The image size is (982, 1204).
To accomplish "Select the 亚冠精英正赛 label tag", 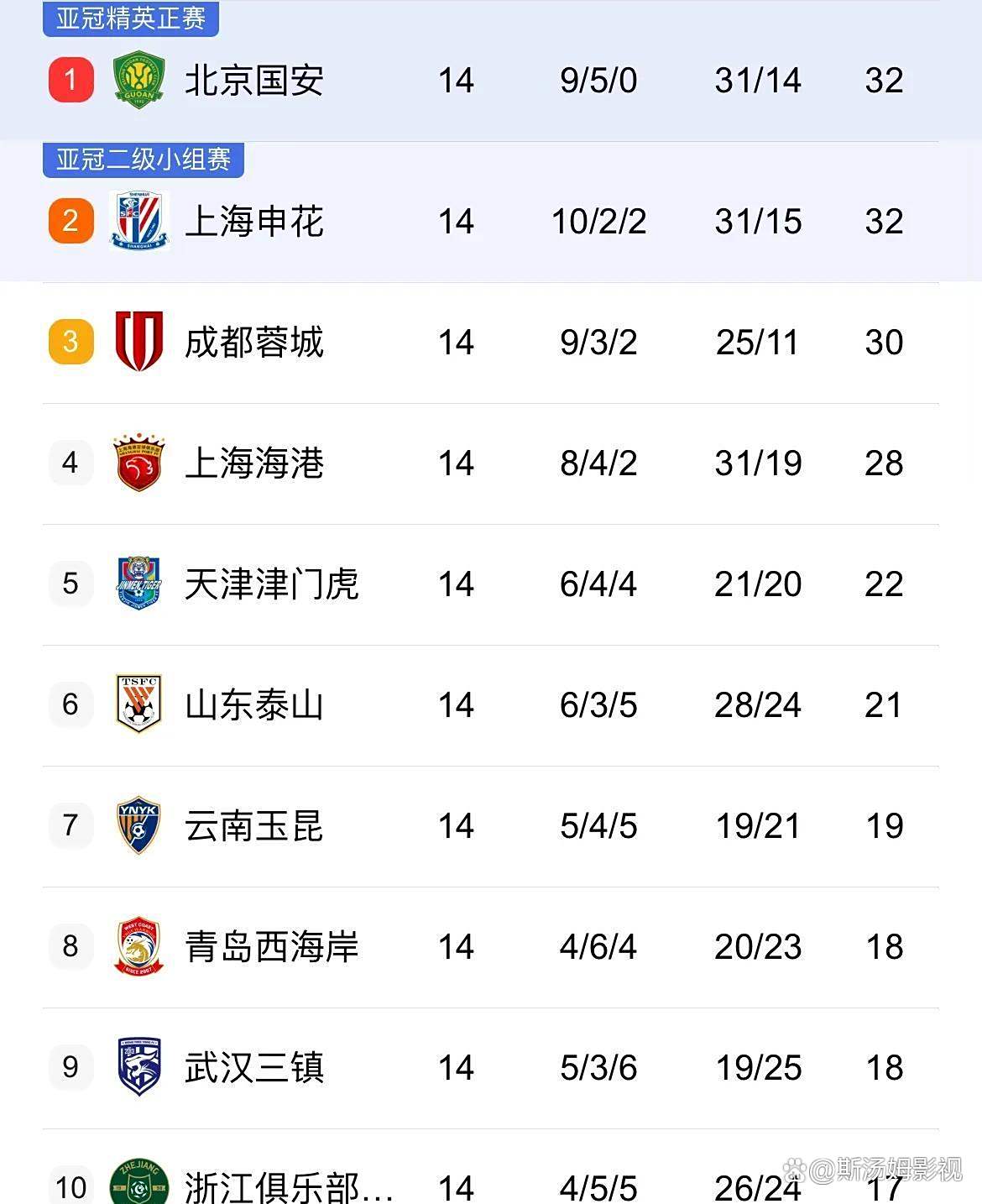I will point(131,18).
